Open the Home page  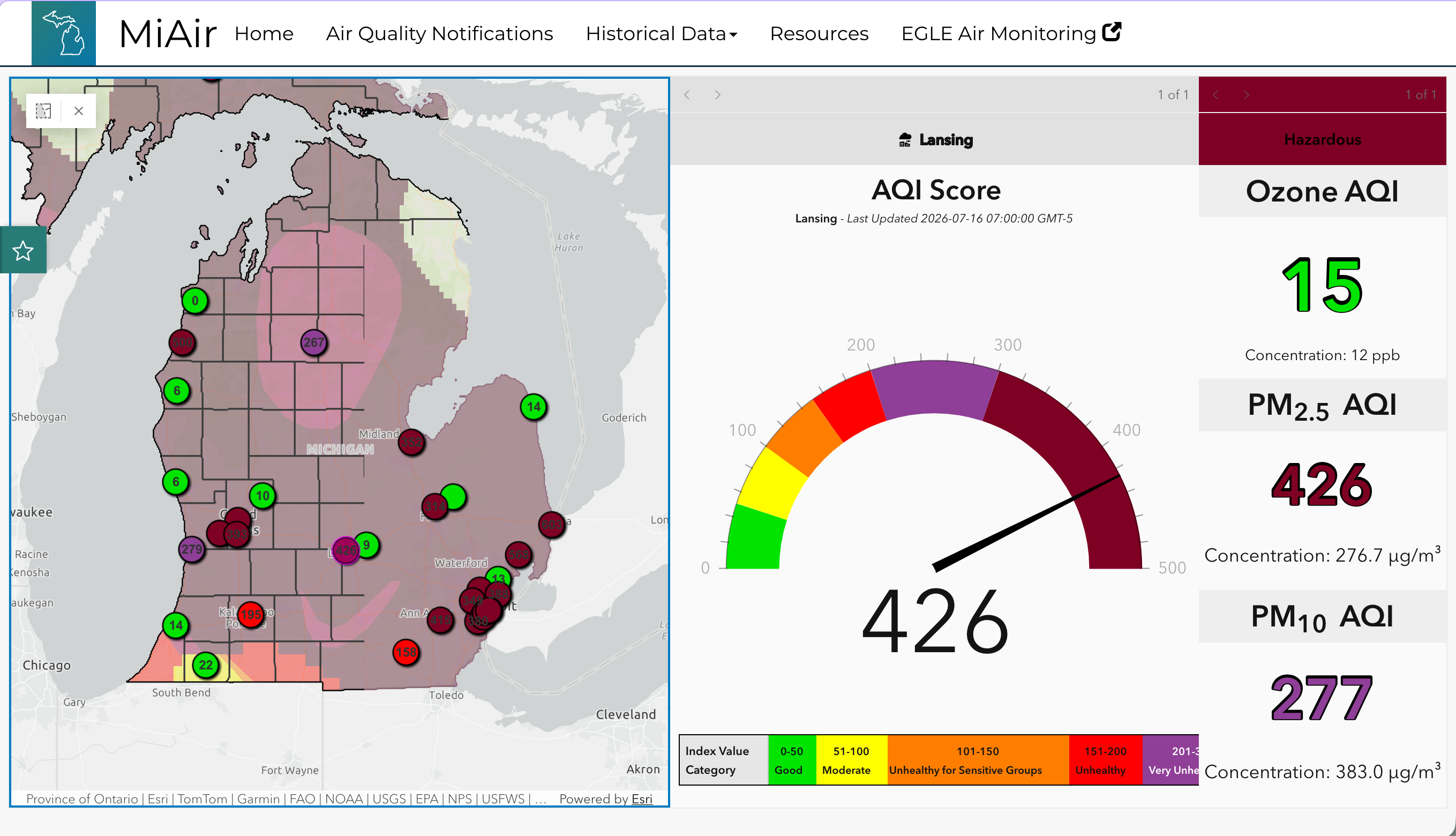point(264,34)
